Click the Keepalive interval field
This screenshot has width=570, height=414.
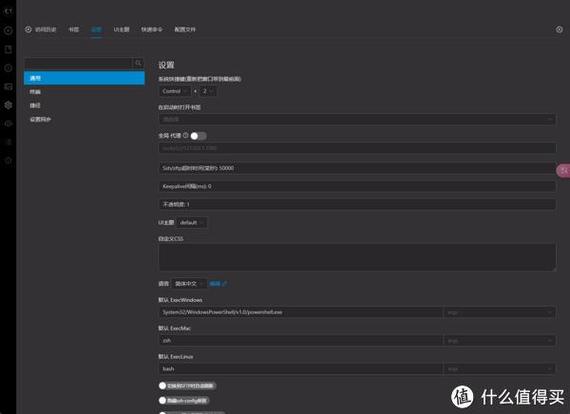pyautogui.click(x=357, y=186)
